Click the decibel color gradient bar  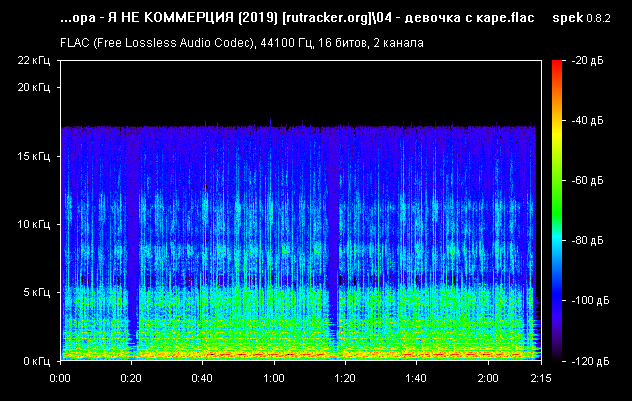coord(557,210)
